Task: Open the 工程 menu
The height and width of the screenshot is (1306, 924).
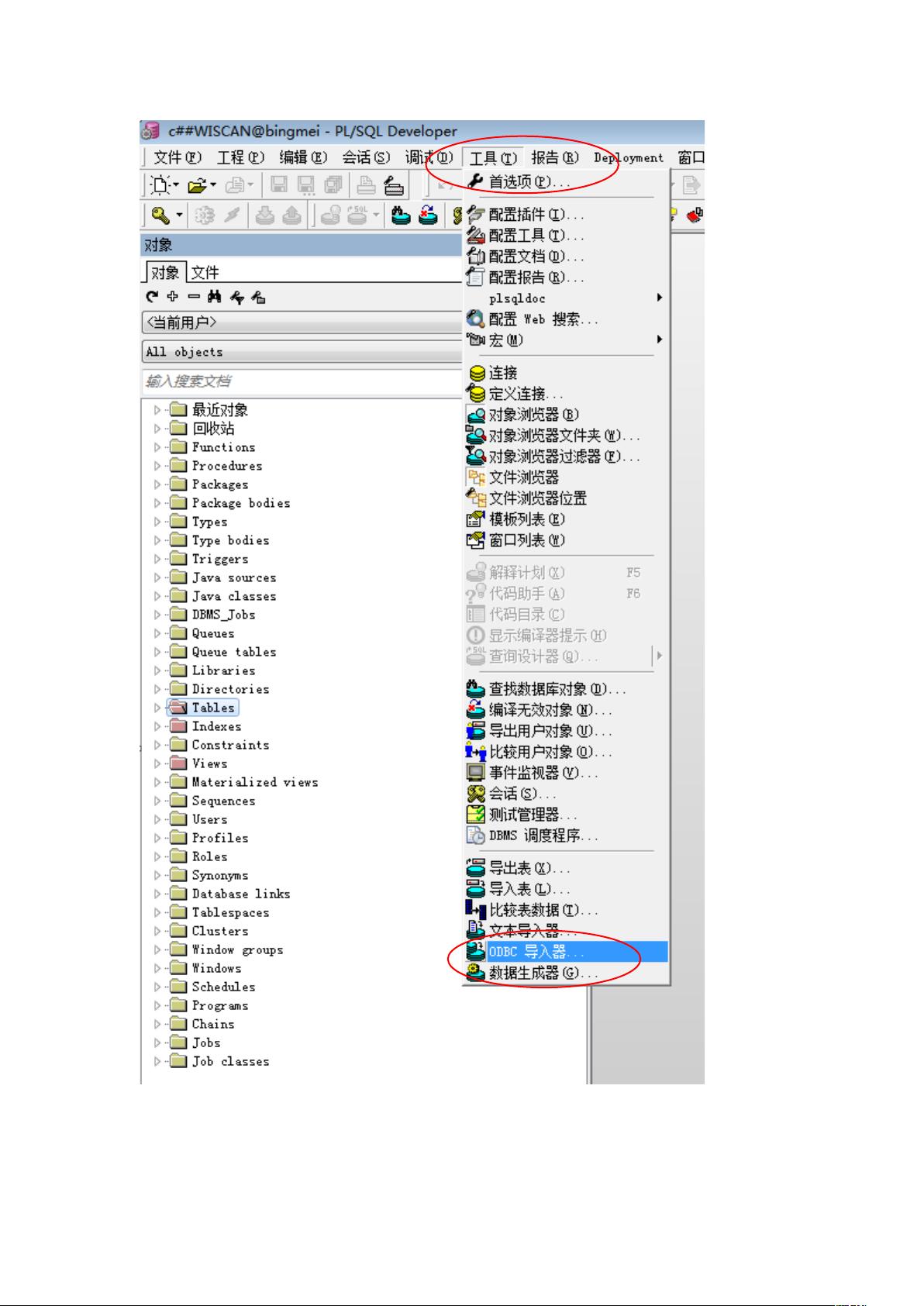Action: (x=240, y=157)
